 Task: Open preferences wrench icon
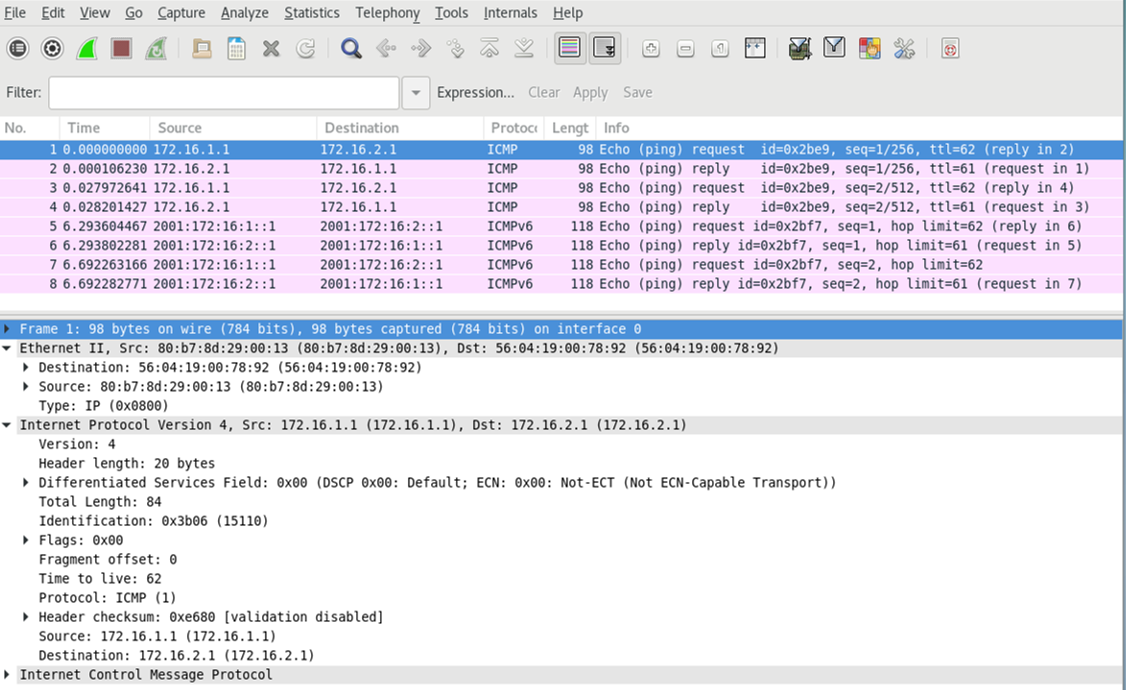(904, 48)
